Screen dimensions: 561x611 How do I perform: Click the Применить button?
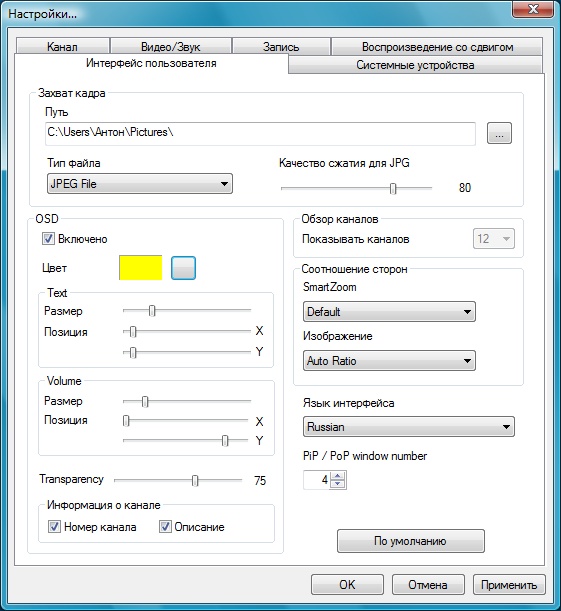point(509,585)
